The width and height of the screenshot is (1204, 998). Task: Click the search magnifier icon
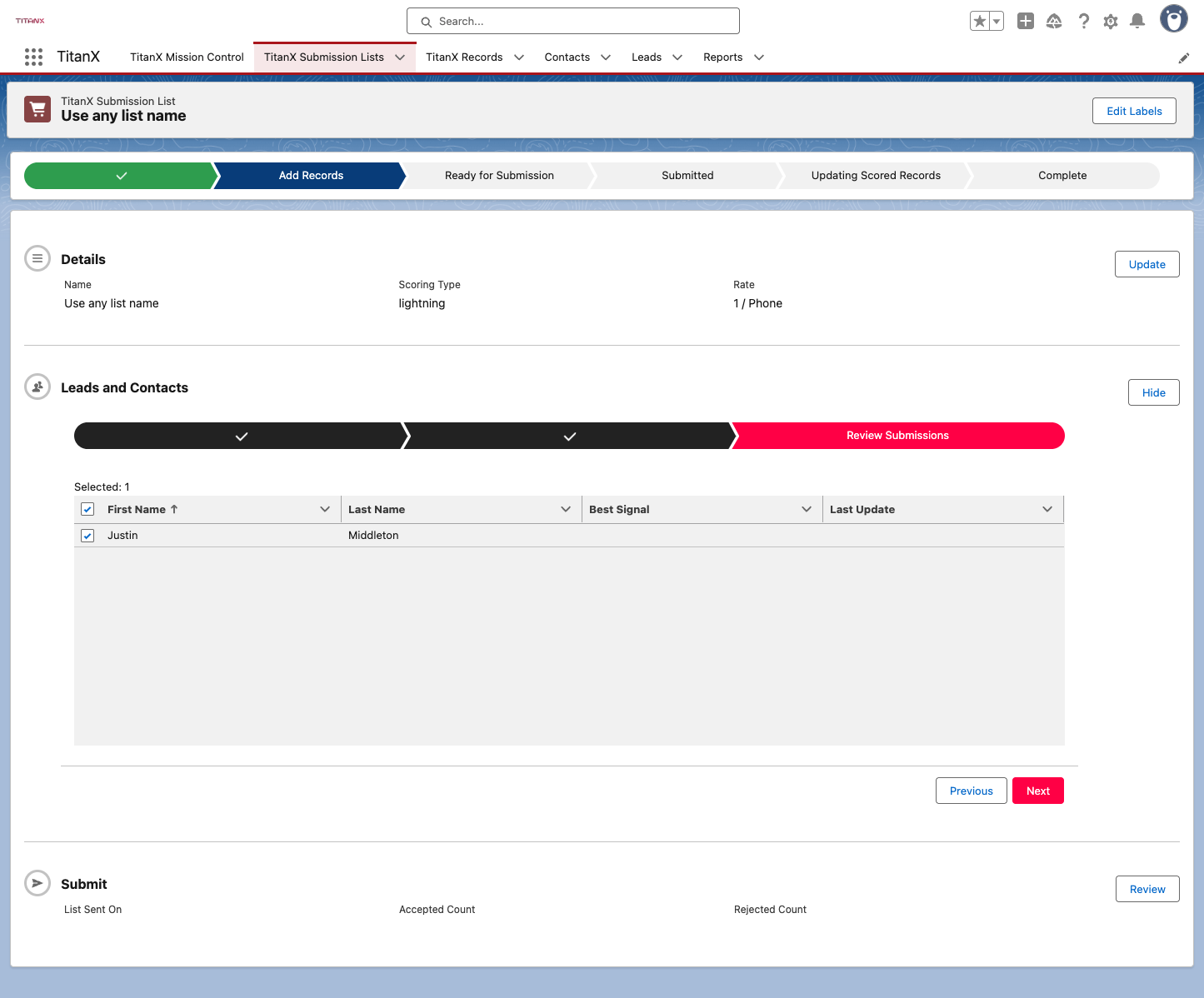click(426, 22)
